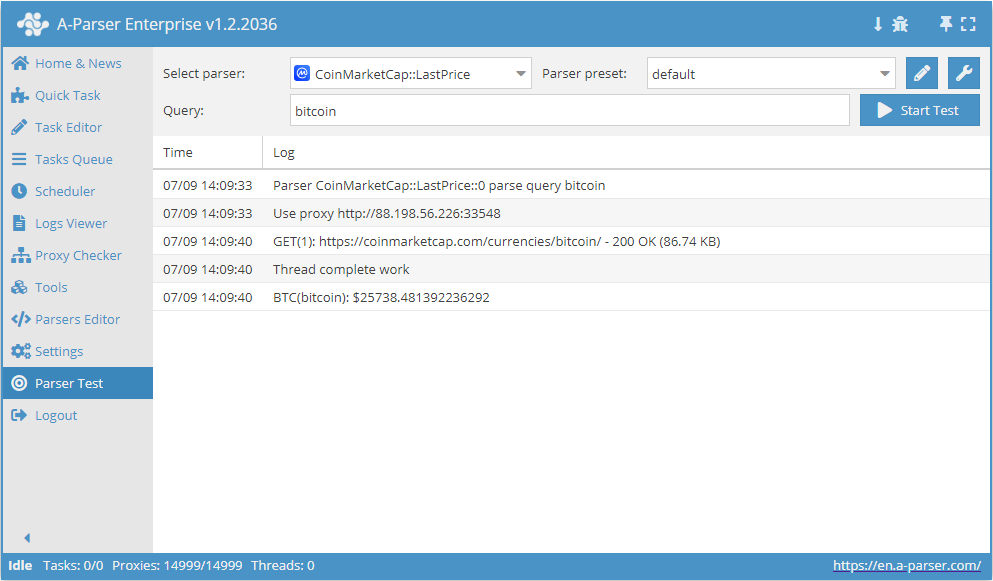
Task: Click the Query input field
Action: click(x=569, y=111)
